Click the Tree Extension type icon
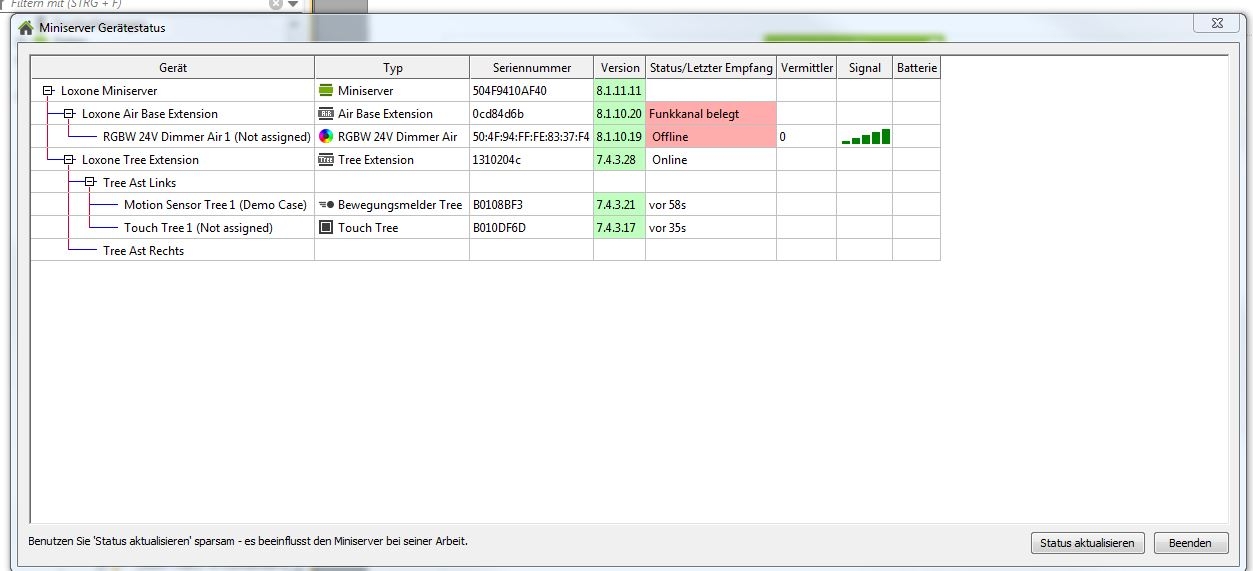 (325, 160)
